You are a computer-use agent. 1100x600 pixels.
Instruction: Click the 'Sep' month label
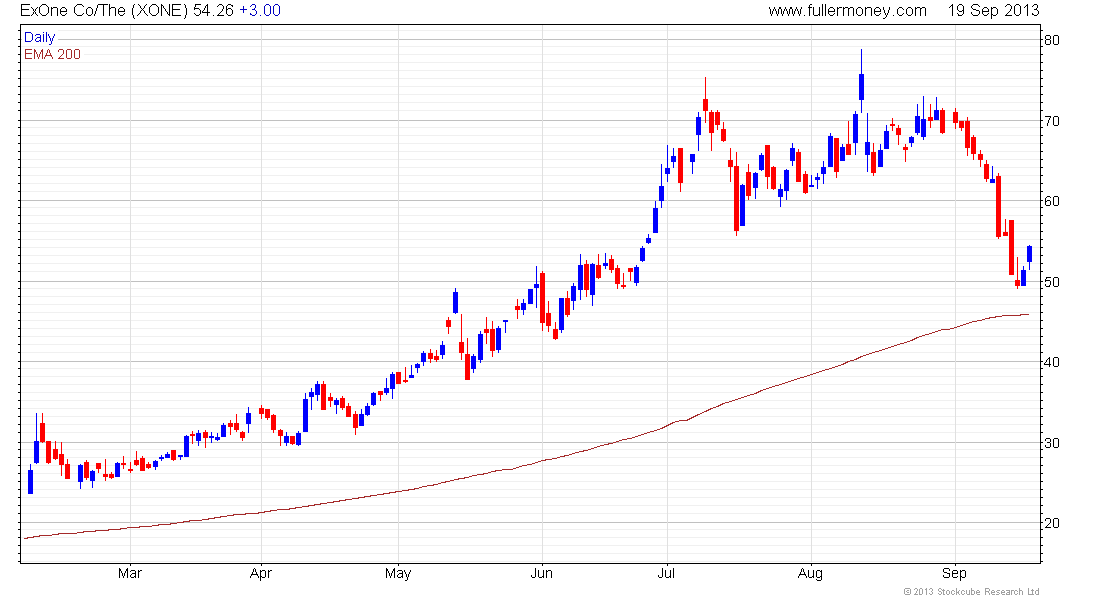click(954, 573)
